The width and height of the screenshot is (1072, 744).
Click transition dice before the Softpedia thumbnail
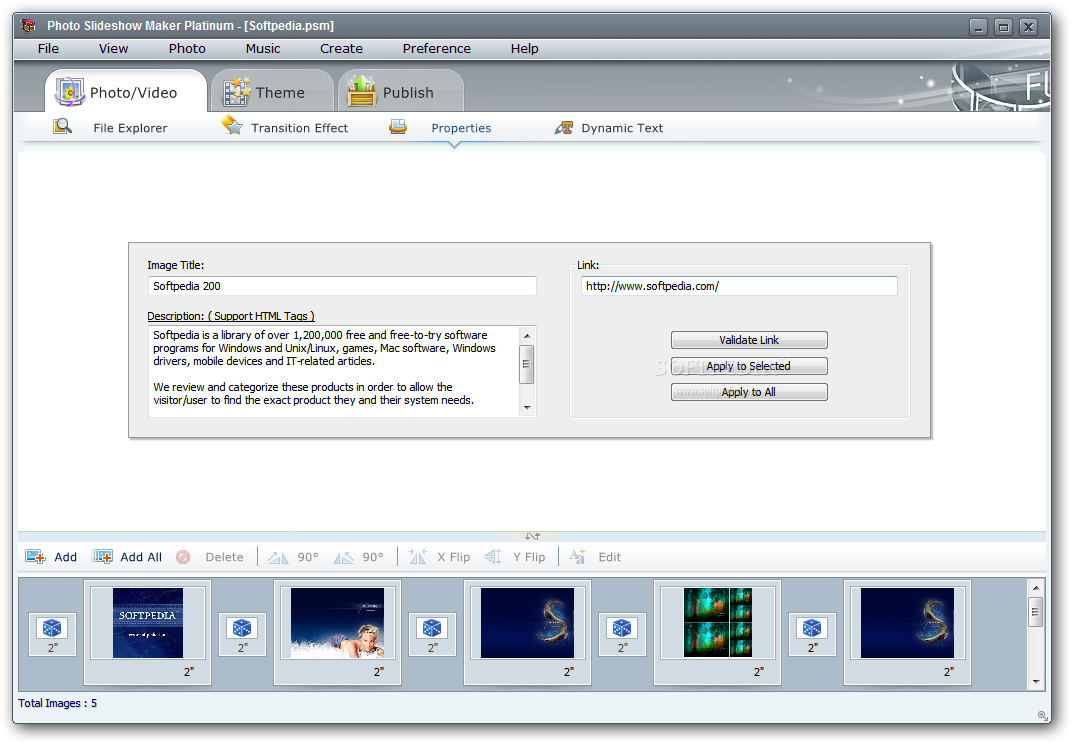[52, 628]
